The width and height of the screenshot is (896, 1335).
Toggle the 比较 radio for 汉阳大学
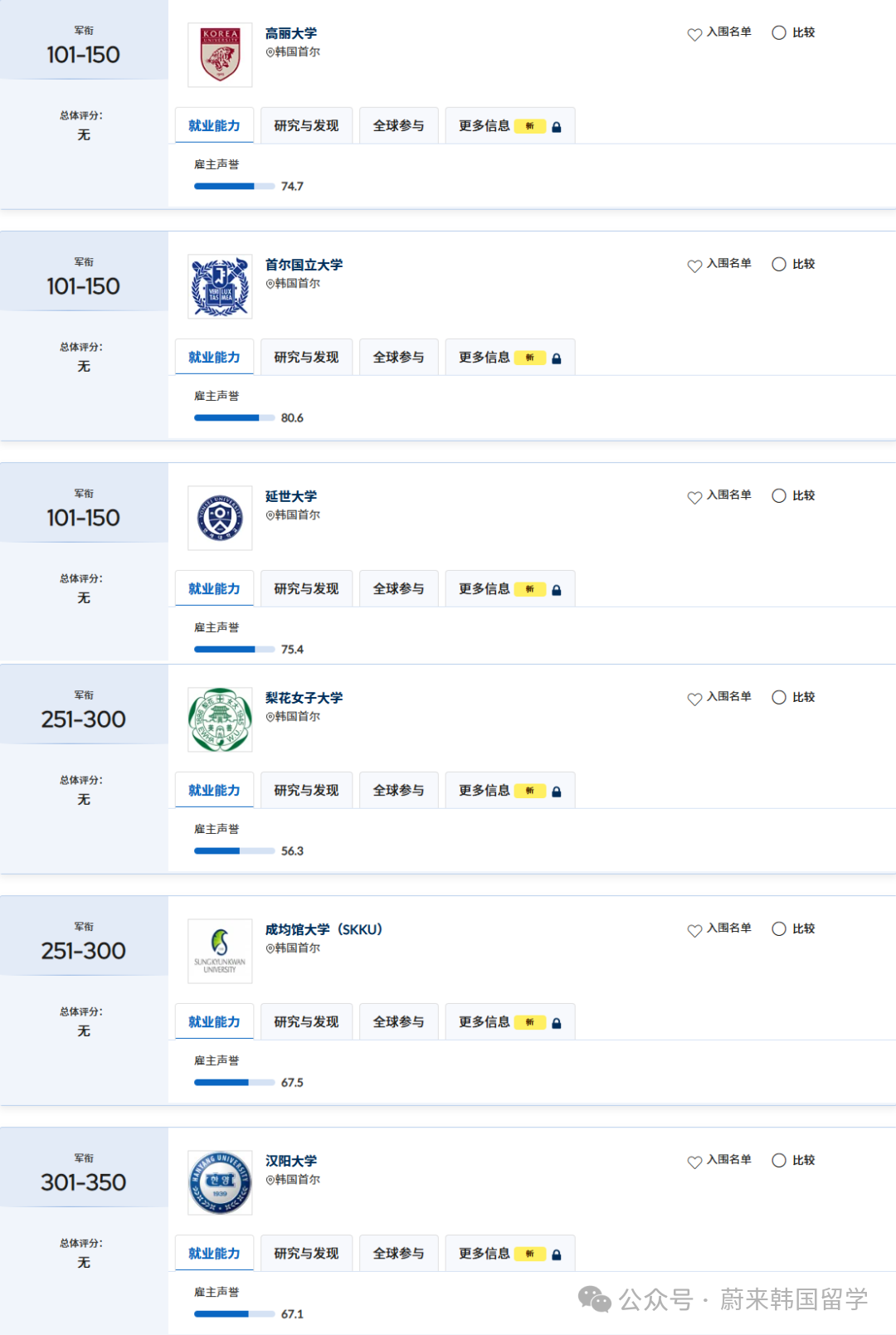tap(779, 1160)
